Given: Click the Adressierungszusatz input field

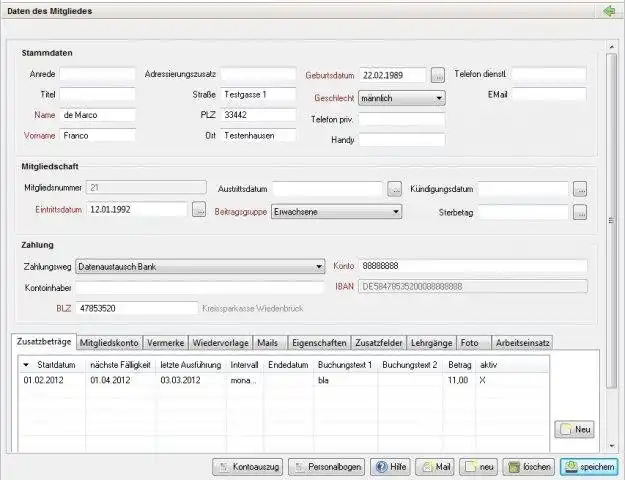Looking at the screenshot, I should pyautogui.click(x=258, y=74).
